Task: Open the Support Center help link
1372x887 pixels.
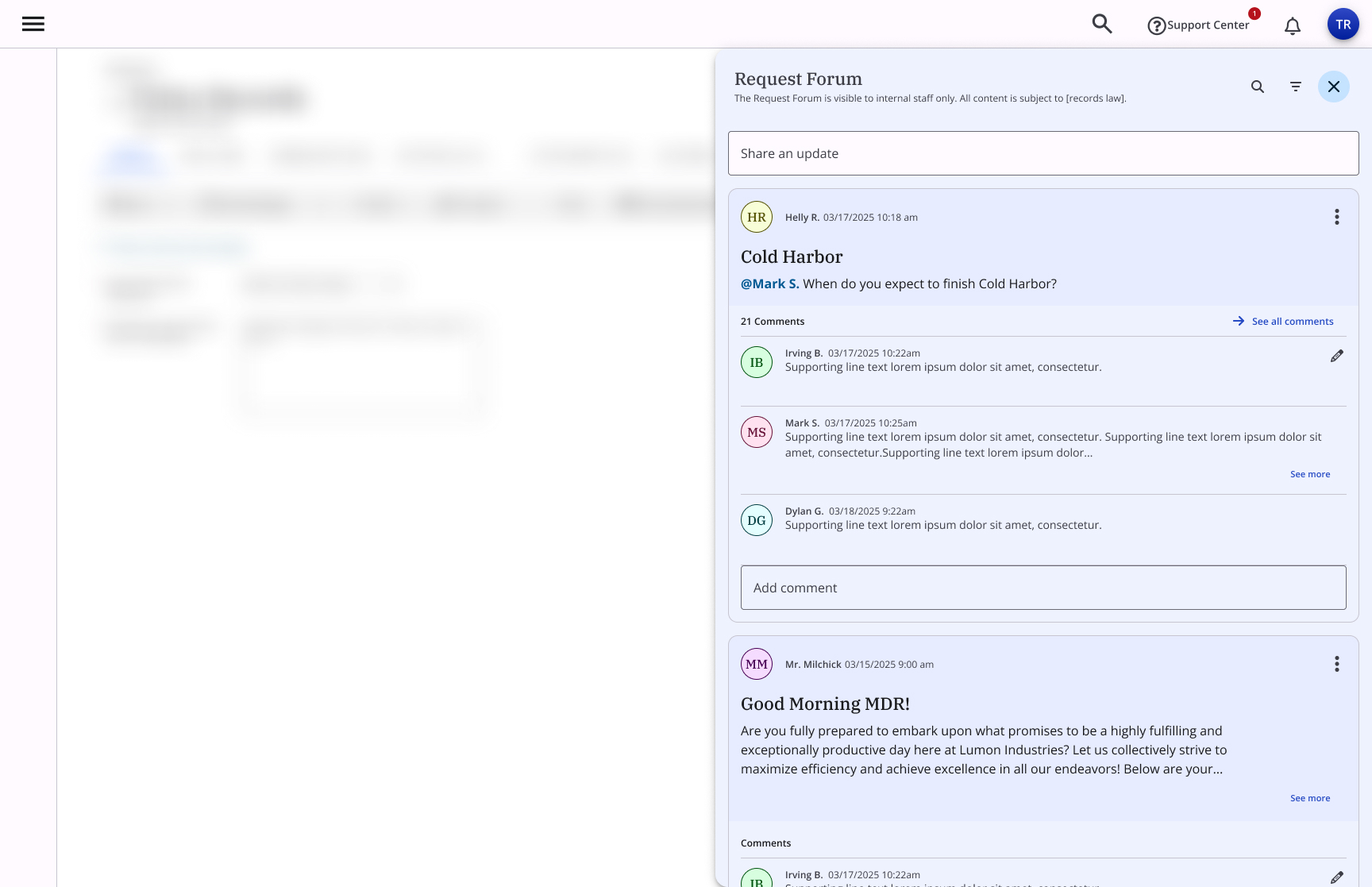Action: tap(1198, 25)
